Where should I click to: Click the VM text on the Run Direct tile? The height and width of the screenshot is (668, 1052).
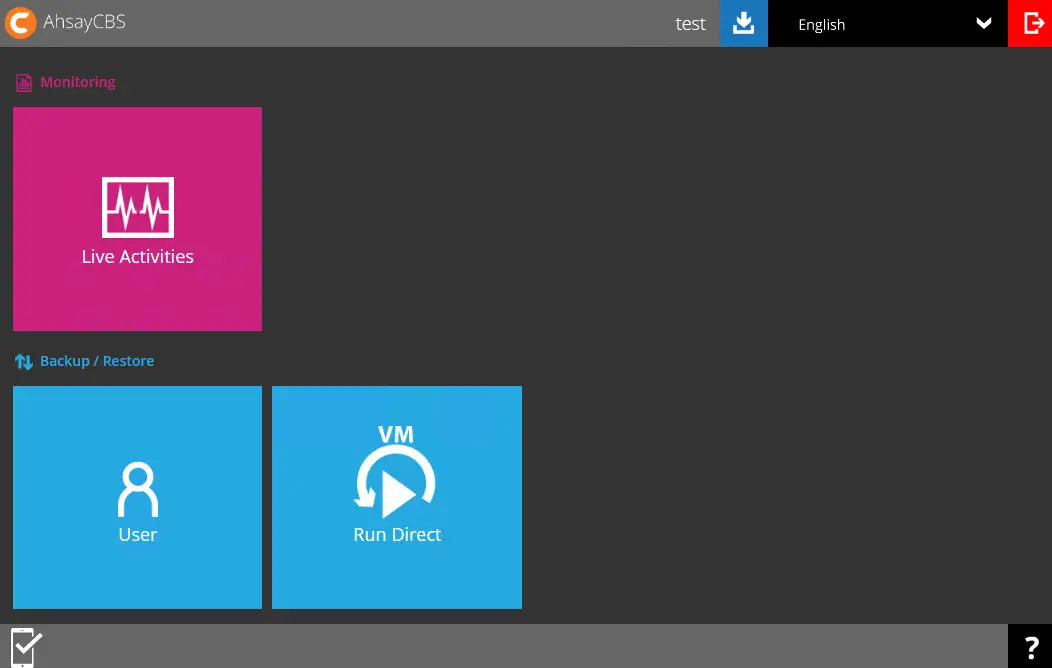coord(396,434)
